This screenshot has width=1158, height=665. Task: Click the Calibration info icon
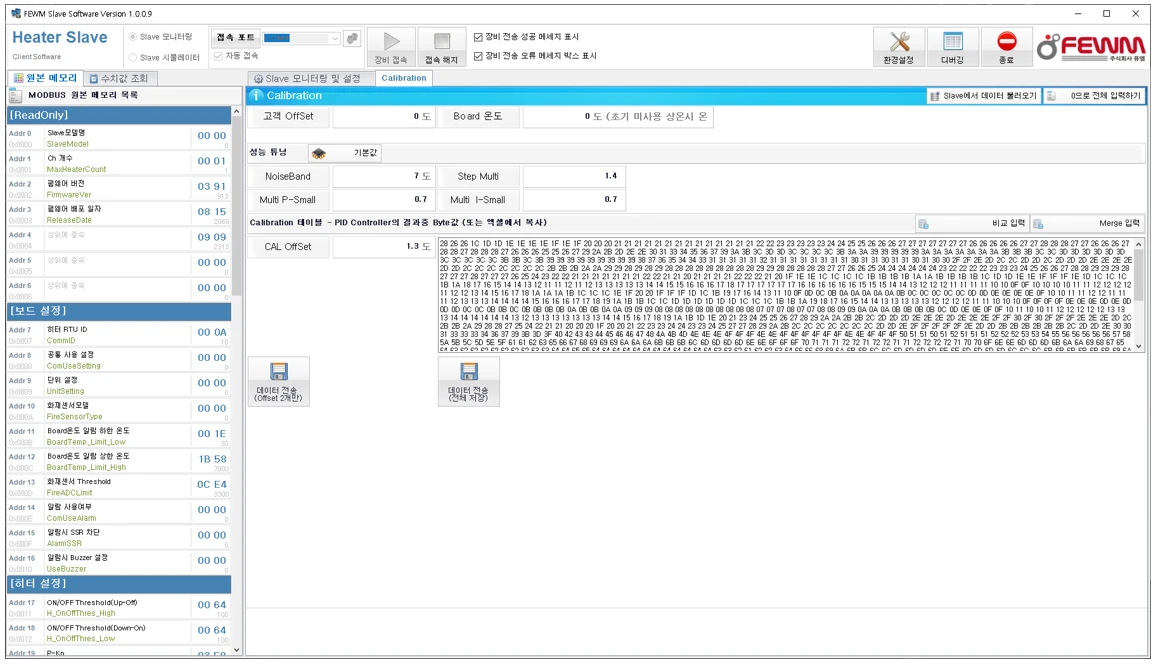coord(256,95)
